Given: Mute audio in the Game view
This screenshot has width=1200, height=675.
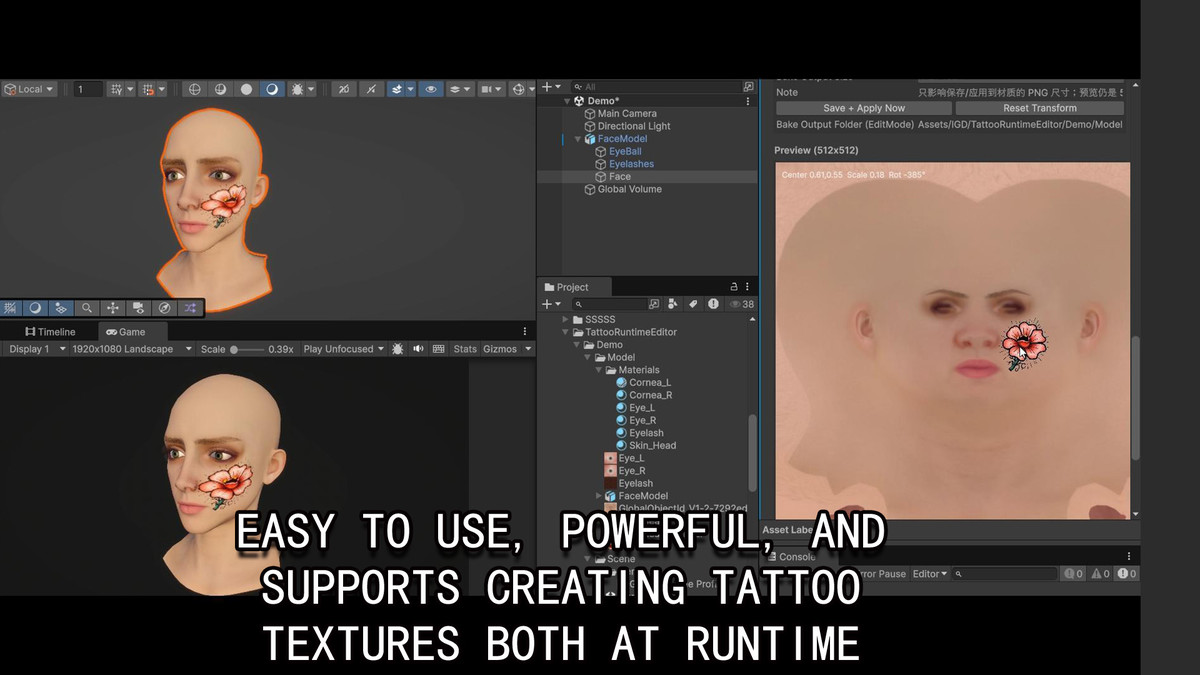Looking at the screenshot, I should pyautogui.click(x=417, y=348).
